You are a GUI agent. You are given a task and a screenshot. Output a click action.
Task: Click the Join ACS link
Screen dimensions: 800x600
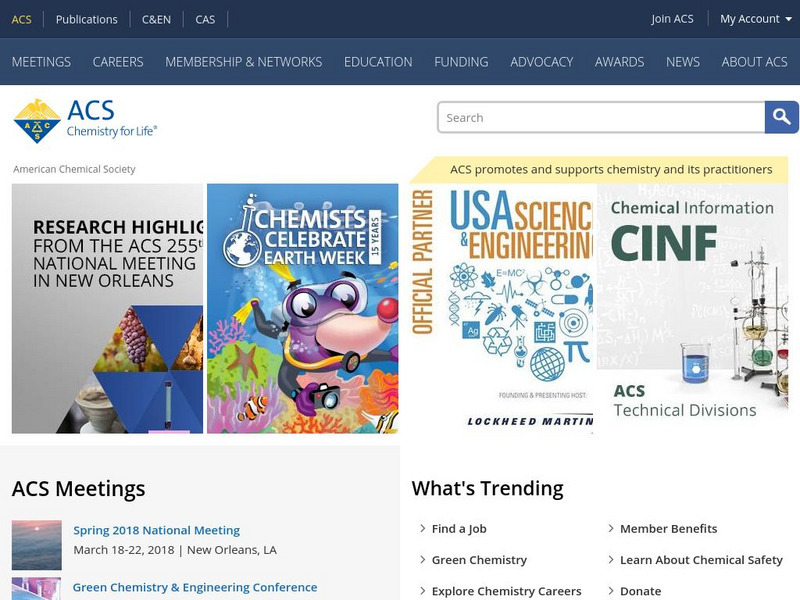pos(672,19)
